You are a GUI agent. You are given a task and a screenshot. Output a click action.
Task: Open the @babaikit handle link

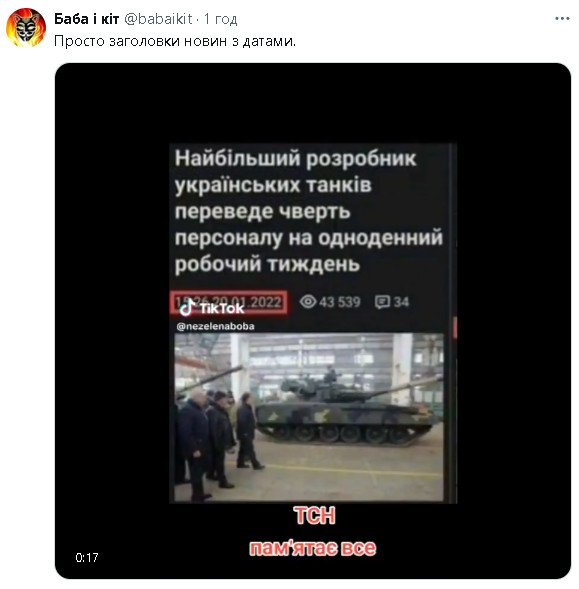pyautogui.click(x=158, y=18)
